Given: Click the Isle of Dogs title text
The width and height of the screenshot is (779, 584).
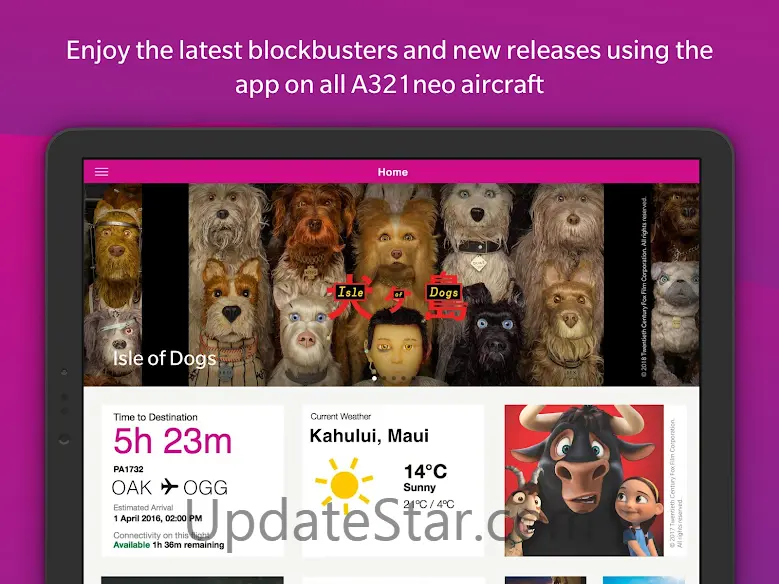Looking at the screenshot, I should 164,358.
